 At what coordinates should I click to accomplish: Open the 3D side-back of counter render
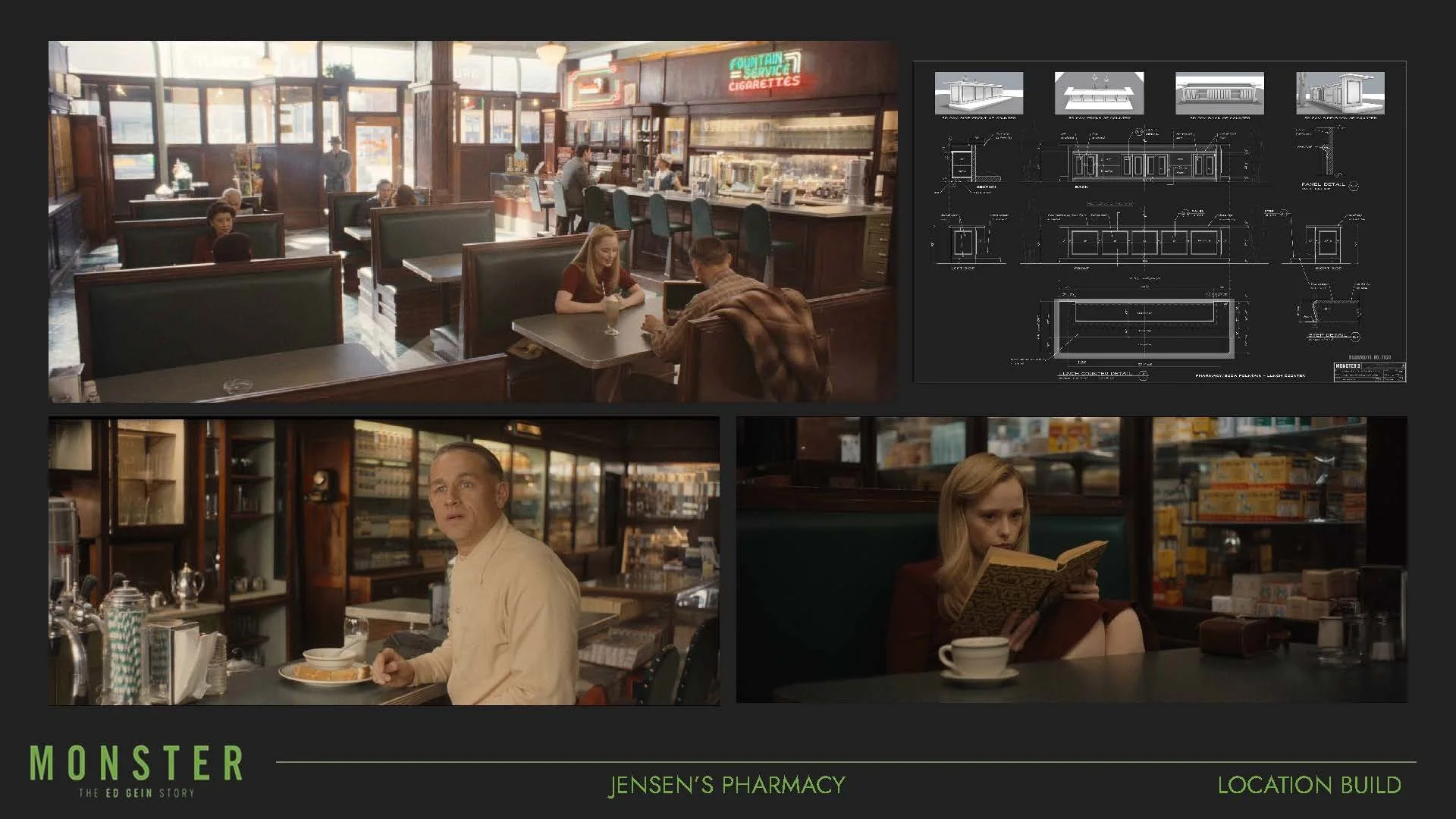click(1340, 93)
